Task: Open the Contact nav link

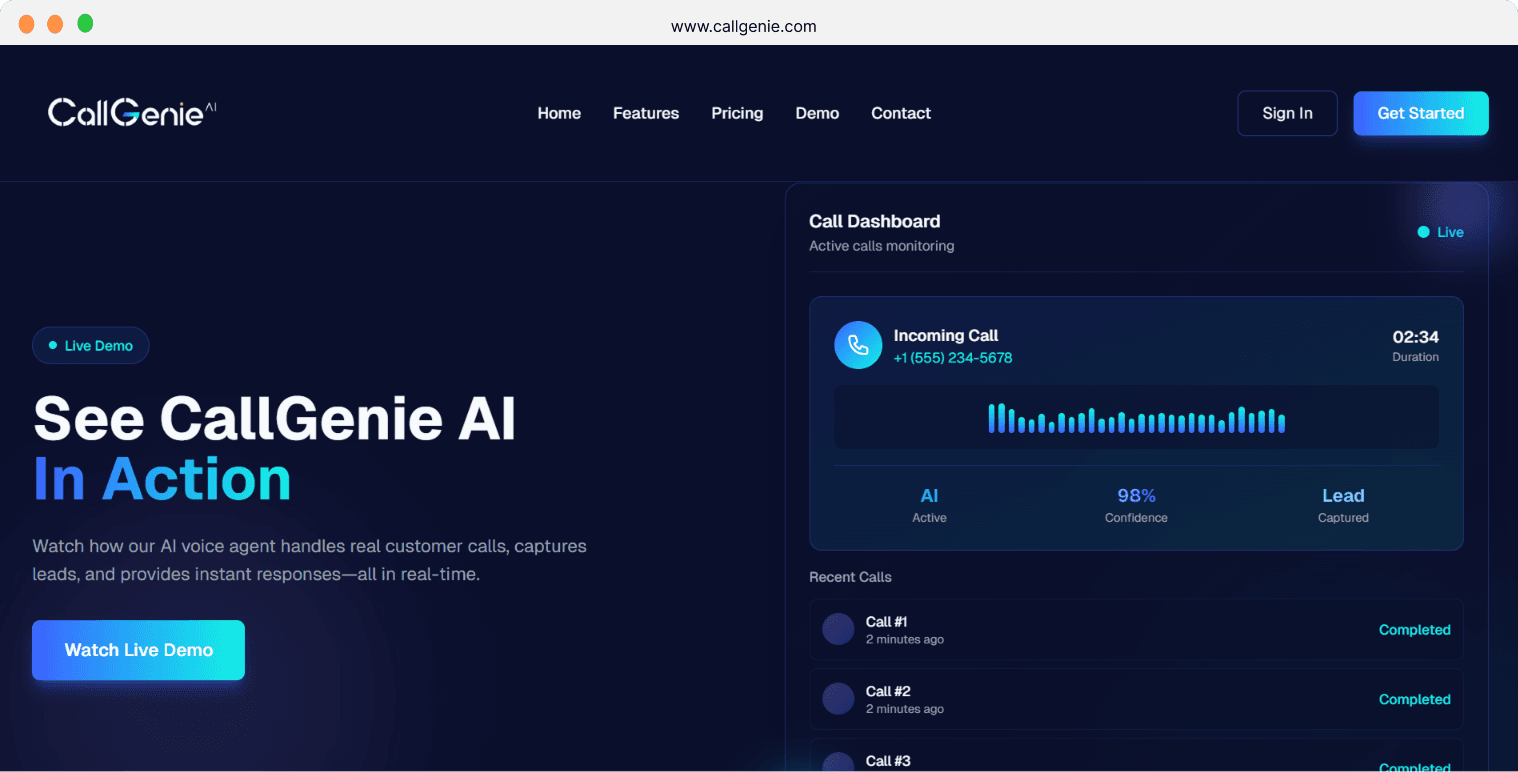Action: pos(901,113)
